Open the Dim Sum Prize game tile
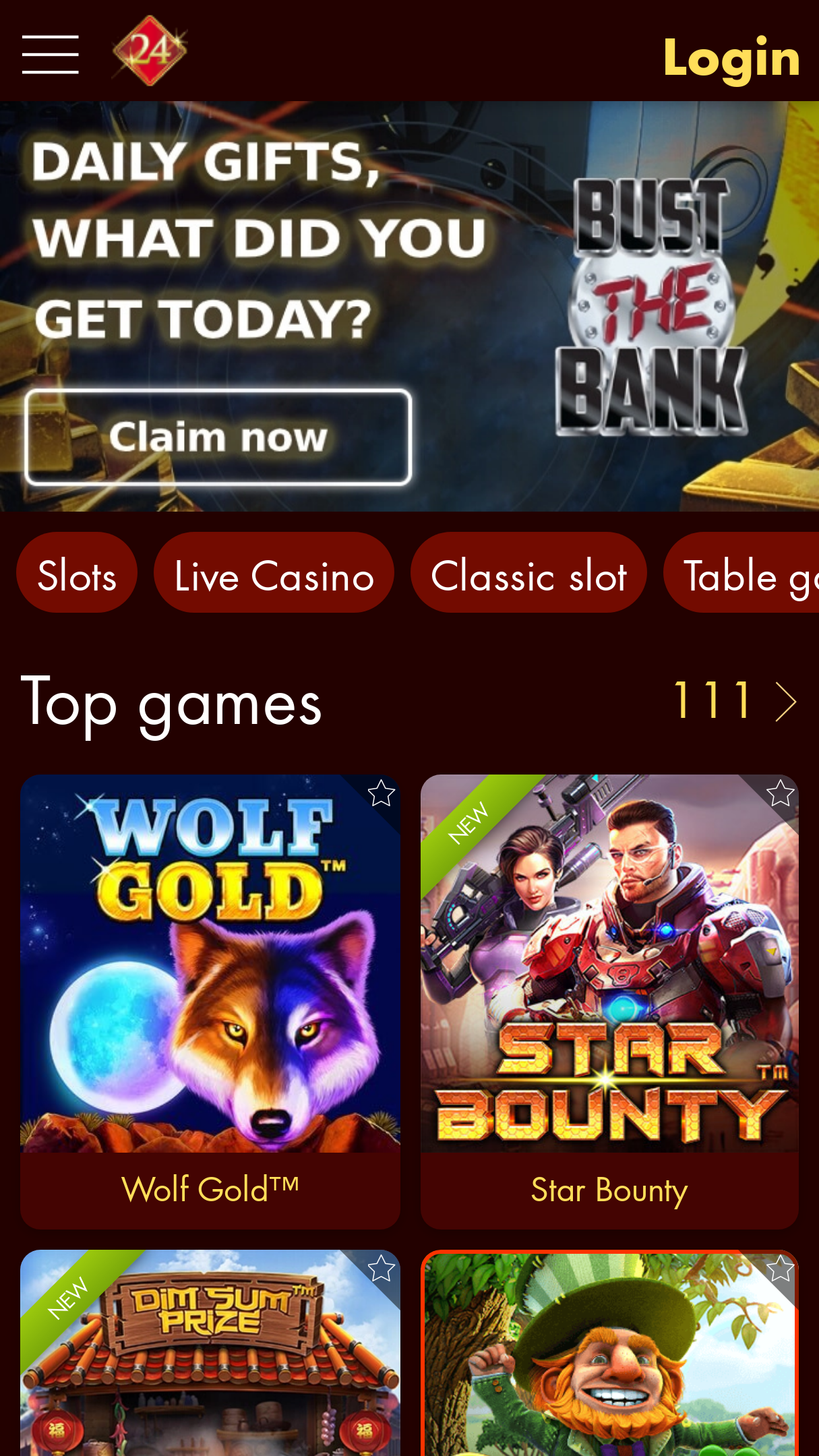This screenshot has width=819, height=1456. pos(210,1353)
